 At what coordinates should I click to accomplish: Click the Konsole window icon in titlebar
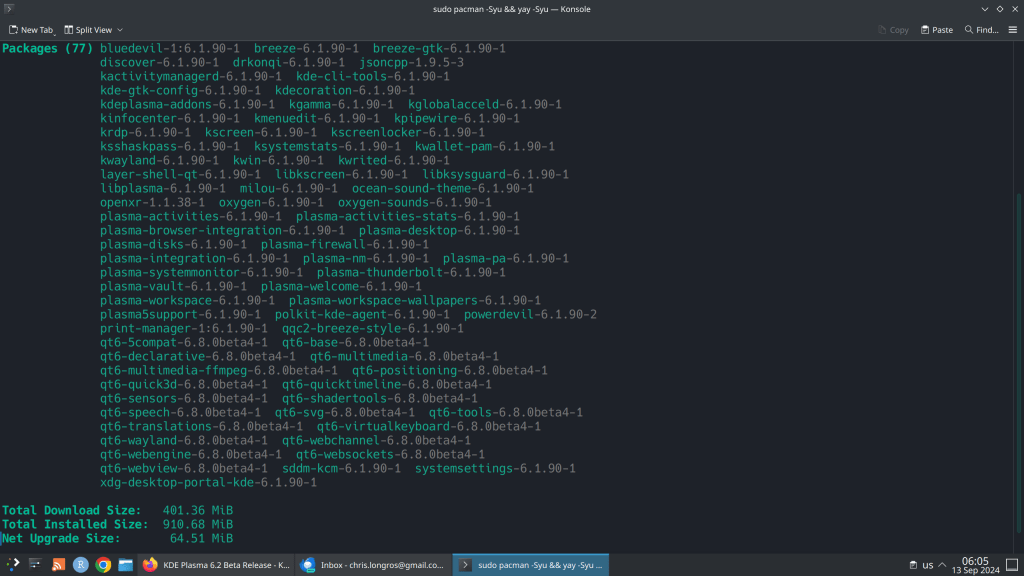9,9
